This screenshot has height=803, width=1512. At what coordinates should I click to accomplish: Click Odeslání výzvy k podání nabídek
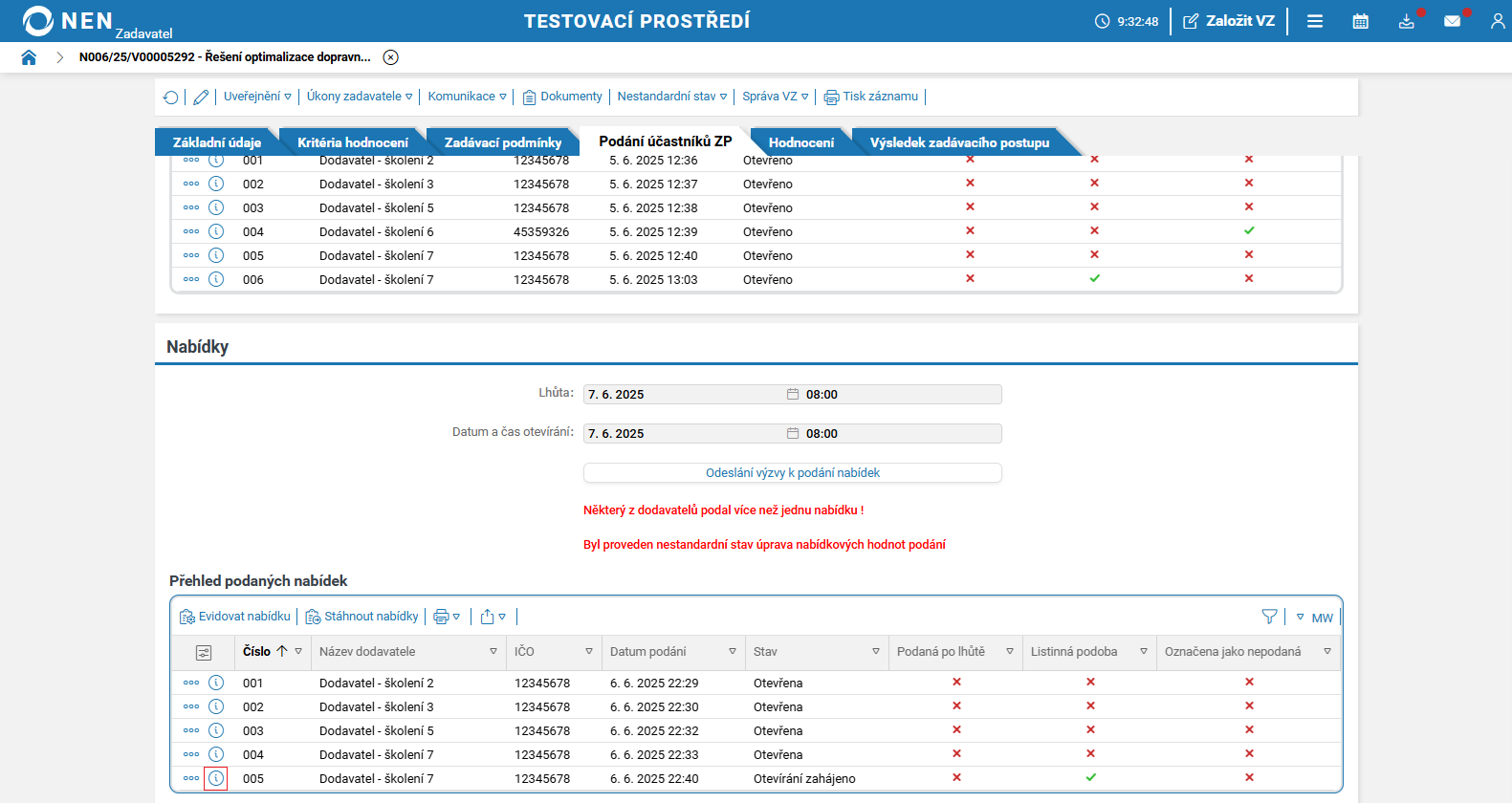tap(792, 473)
